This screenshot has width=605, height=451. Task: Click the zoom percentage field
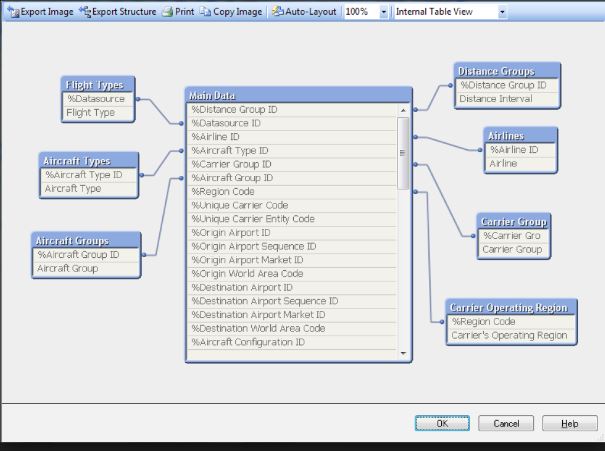click(x=362, y=12)
